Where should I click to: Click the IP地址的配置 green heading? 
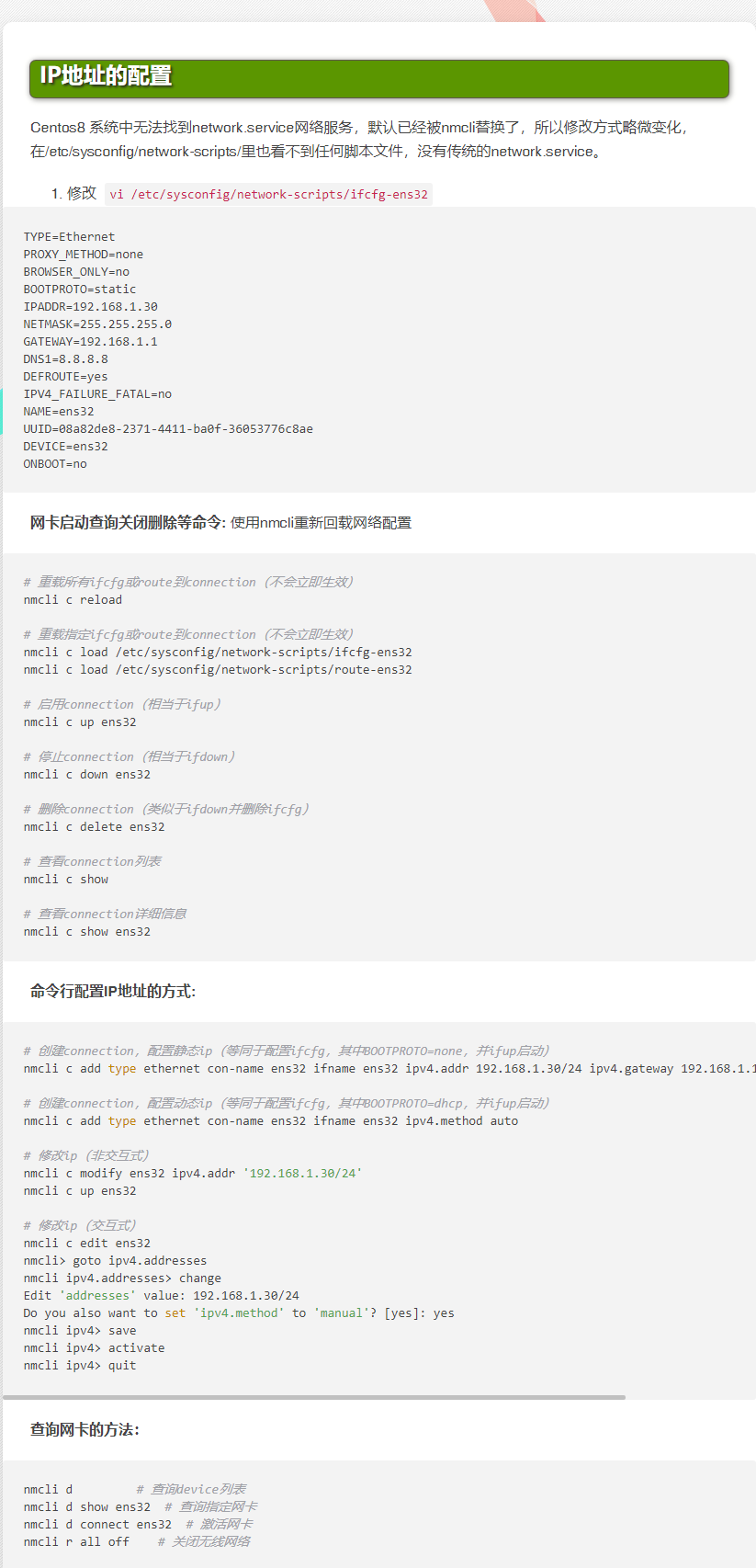point(379,79)
